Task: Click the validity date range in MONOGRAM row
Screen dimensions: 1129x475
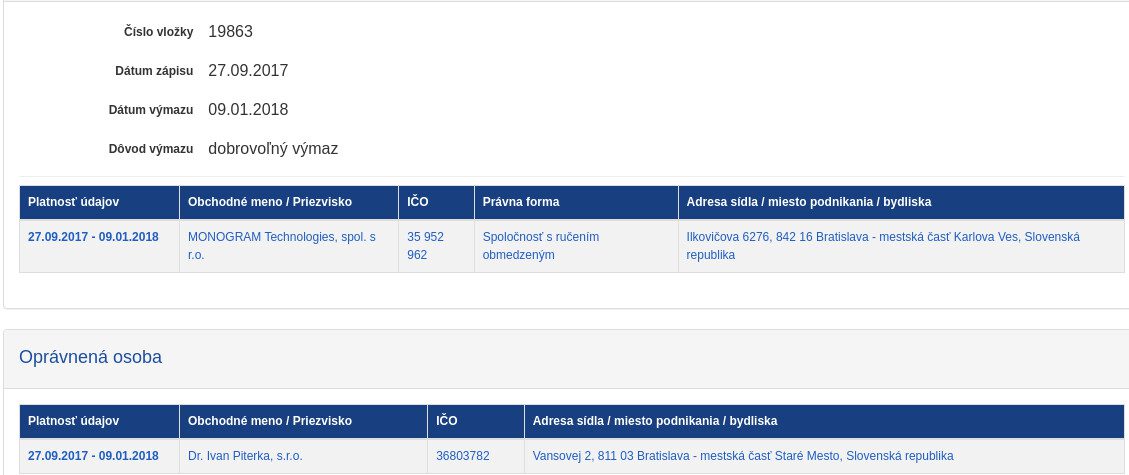Action: coord(93,238)
